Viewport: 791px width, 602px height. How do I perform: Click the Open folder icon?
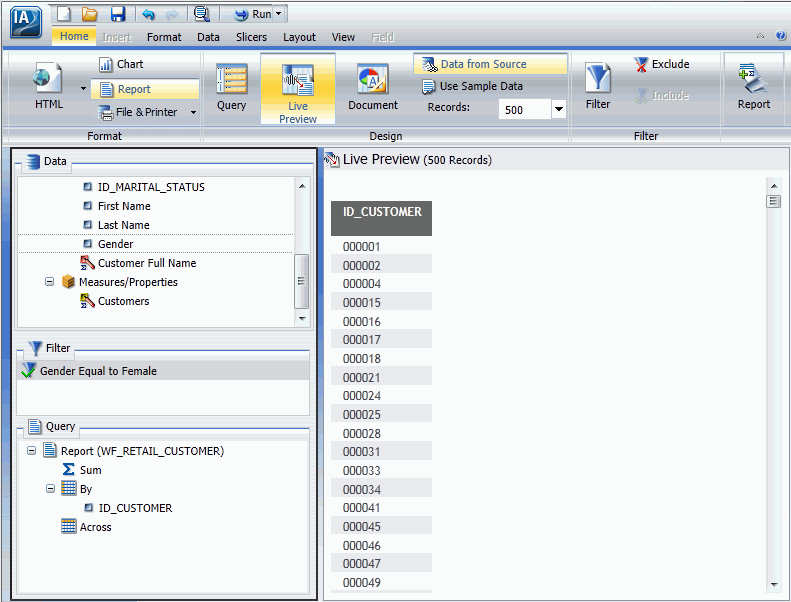[x=89, y=14]
